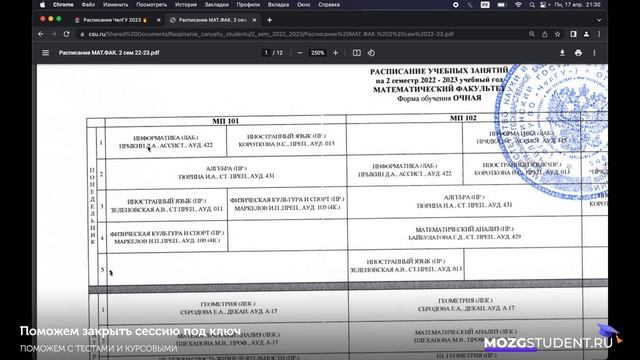
Task: Open the История menu
Action: (x=186, y=5)
